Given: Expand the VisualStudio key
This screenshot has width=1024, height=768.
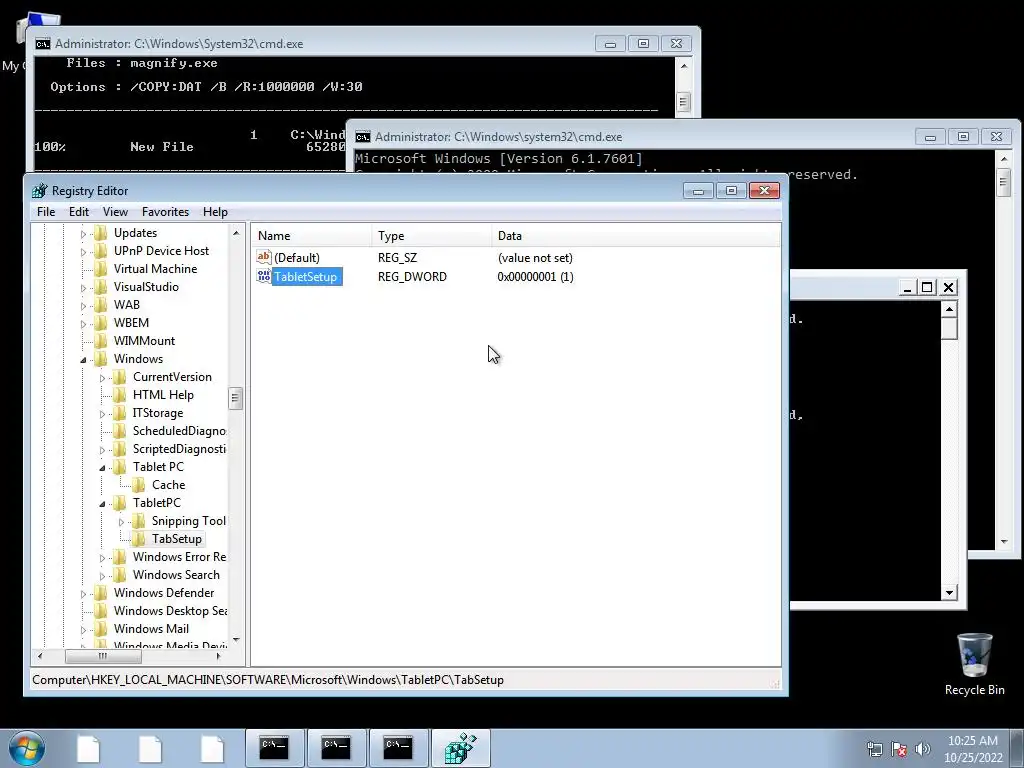Looking at the screenshot, I should tap(83, 287).
